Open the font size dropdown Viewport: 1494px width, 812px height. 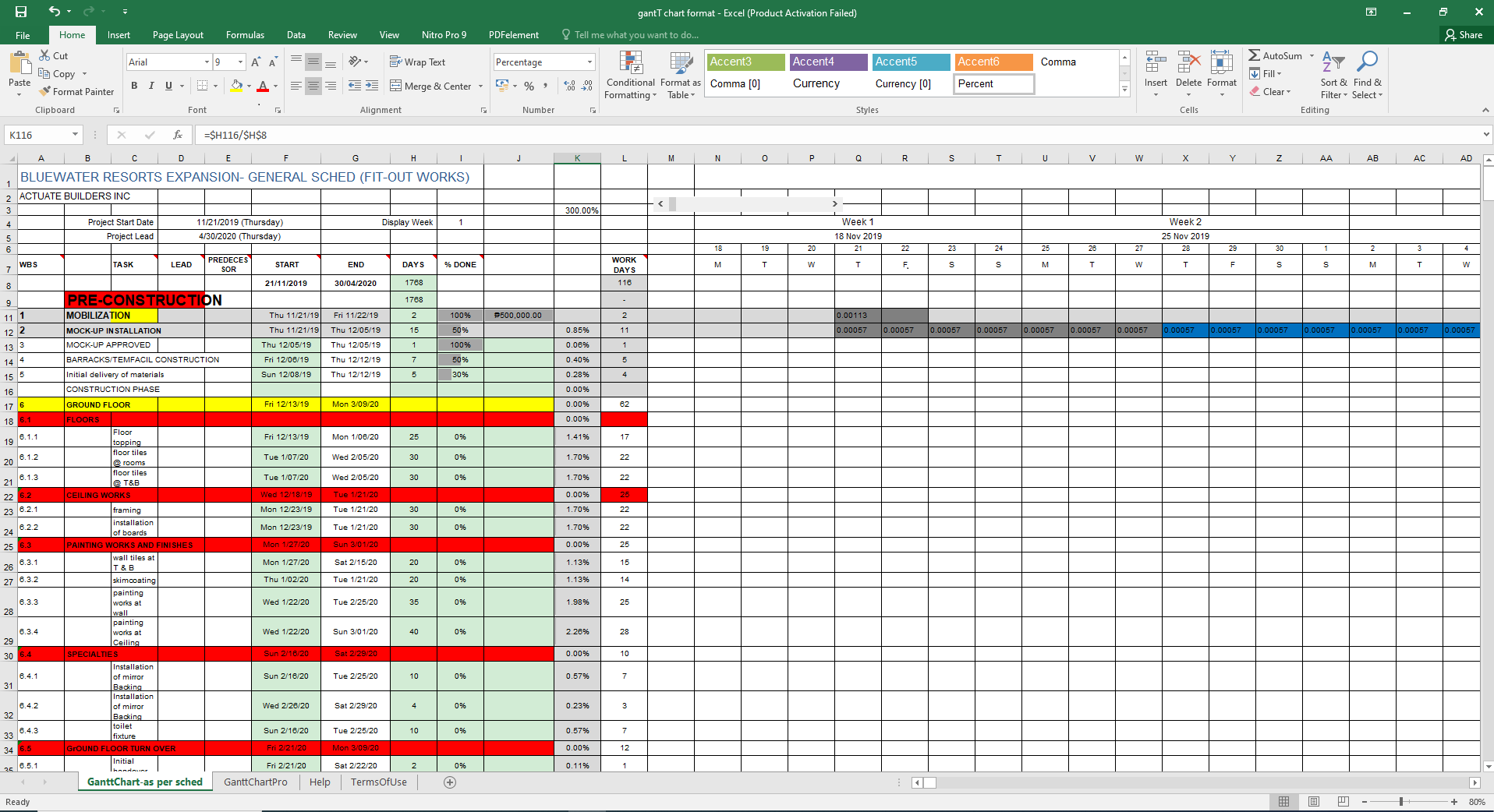(x=240, y=62)
